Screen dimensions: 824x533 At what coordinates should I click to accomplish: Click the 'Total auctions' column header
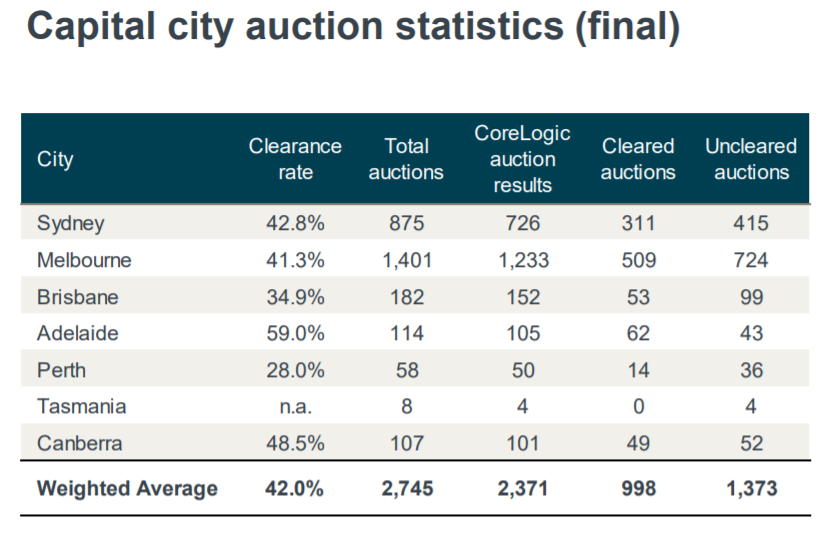click(x=406, y=159)
